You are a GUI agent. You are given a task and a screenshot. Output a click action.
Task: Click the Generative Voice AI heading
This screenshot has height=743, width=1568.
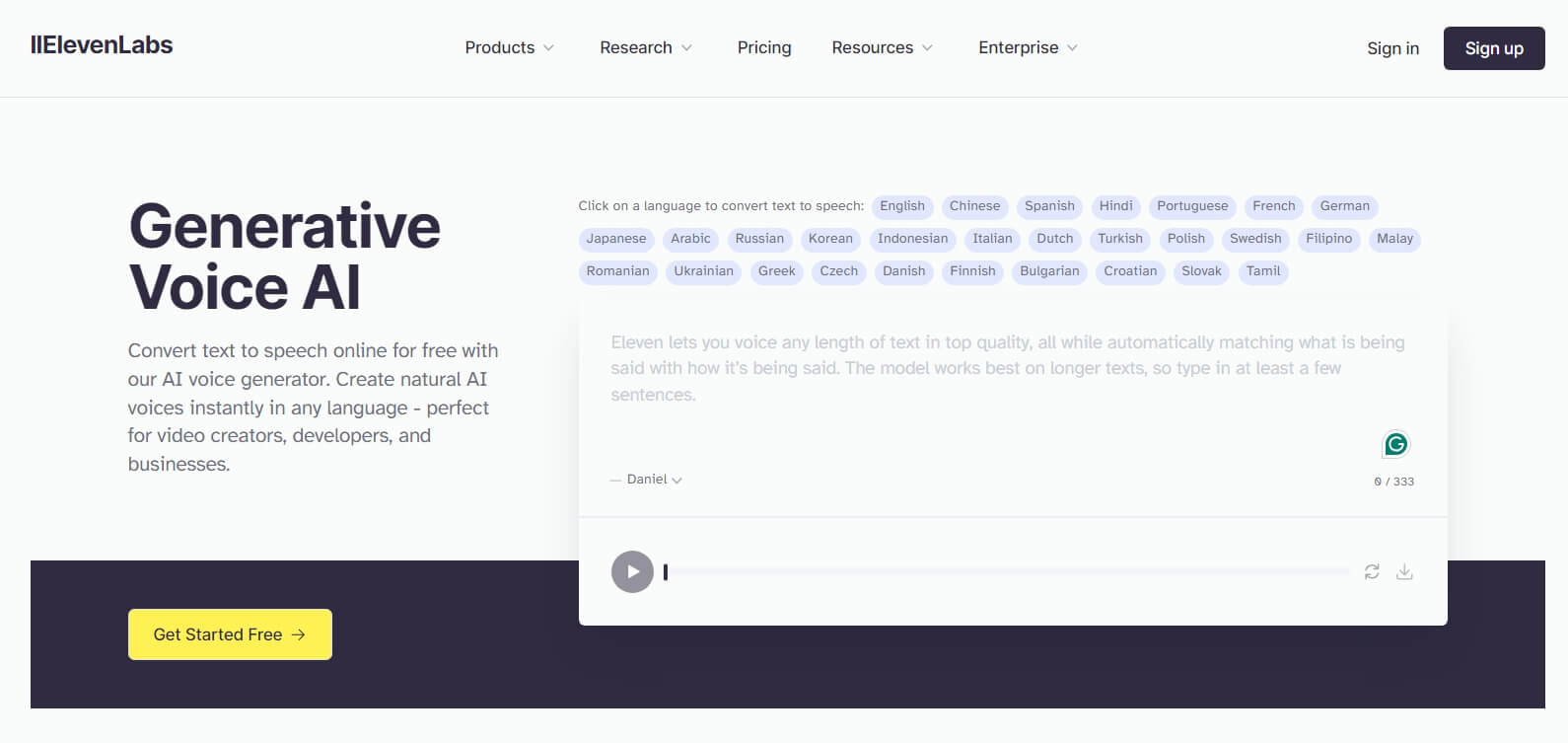tap(285, 257)
